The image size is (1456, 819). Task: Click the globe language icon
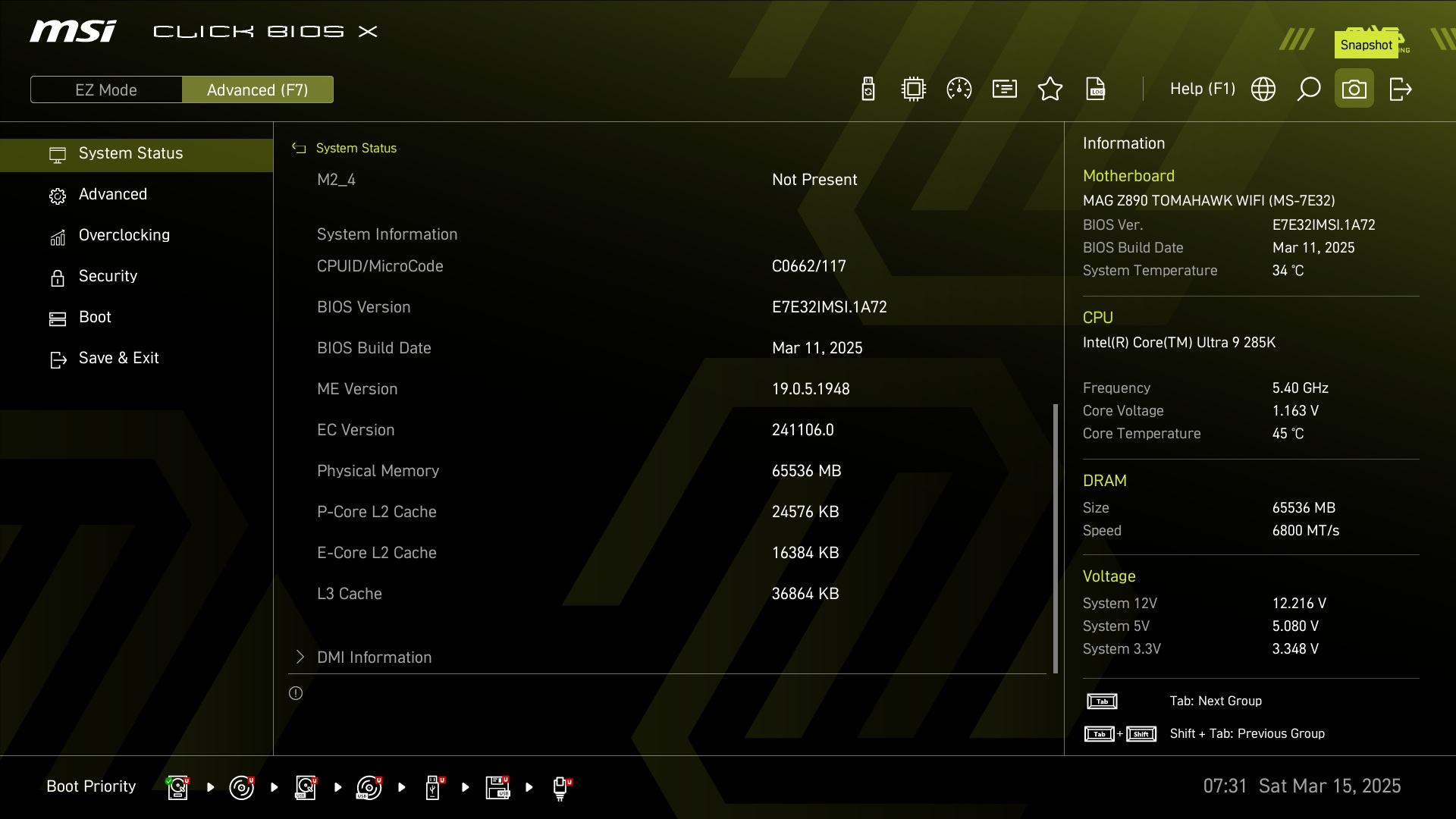[x=1263, y=89]
